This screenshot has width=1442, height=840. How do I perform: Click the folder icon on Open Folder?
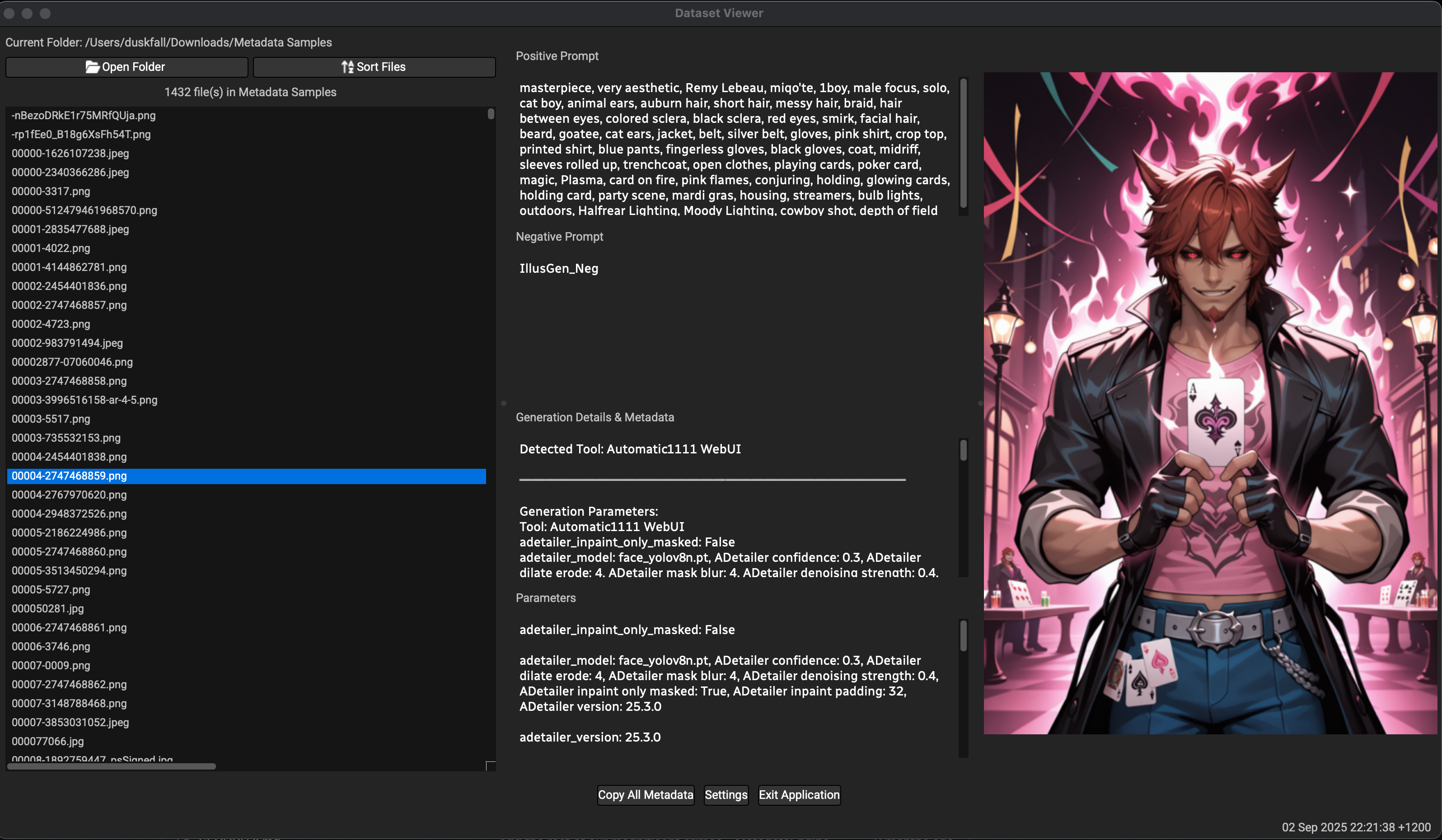pos(92,67)
